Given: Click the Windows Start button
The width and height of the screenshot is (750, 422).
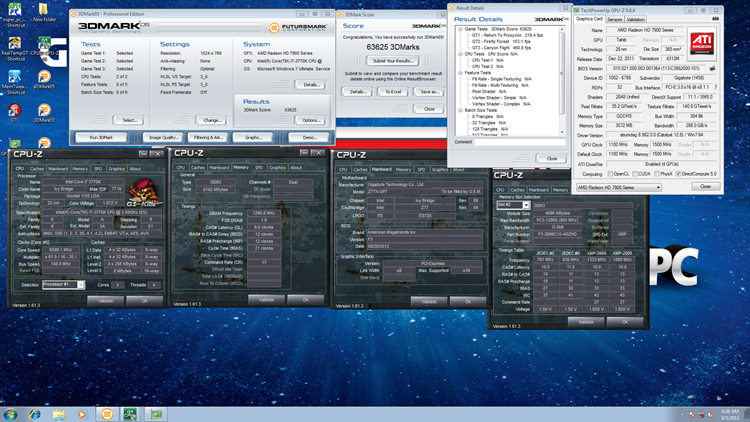Looking at the screenshot, I should click(10, 413).
